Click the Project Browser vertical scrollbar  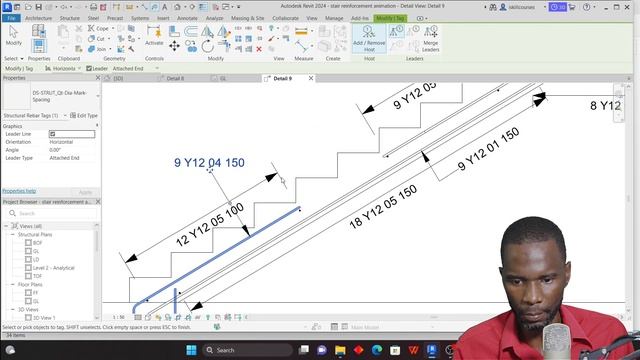click(97, 271)
